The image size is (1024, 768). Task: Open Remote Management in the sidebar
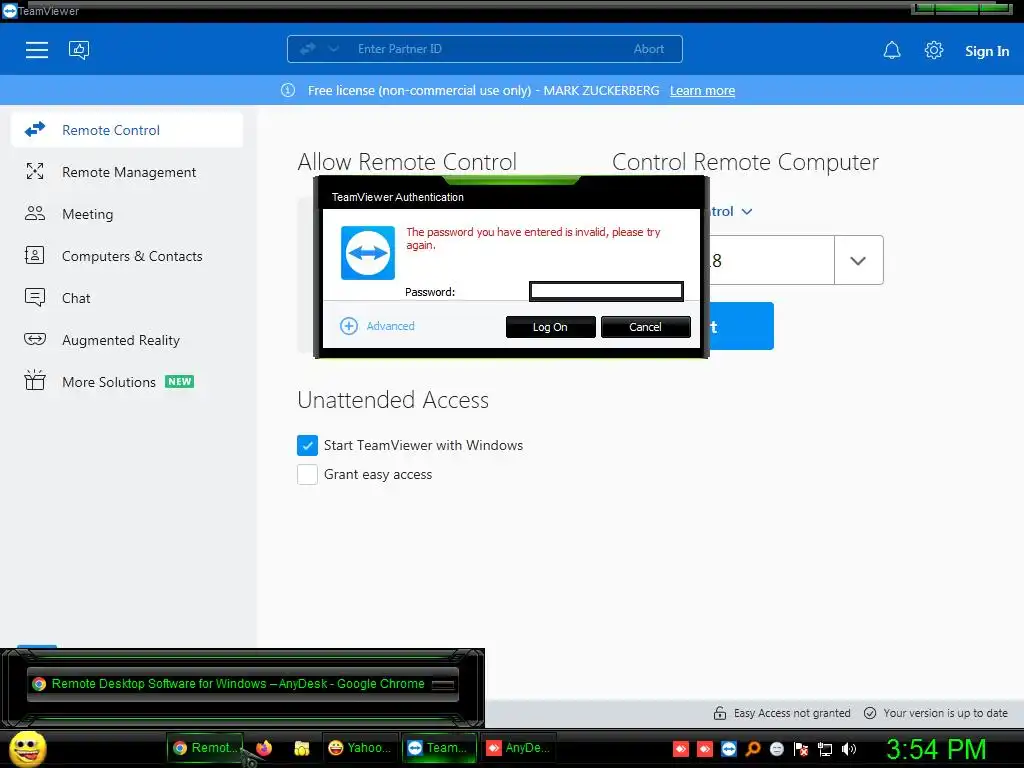[x=127, y=172]
